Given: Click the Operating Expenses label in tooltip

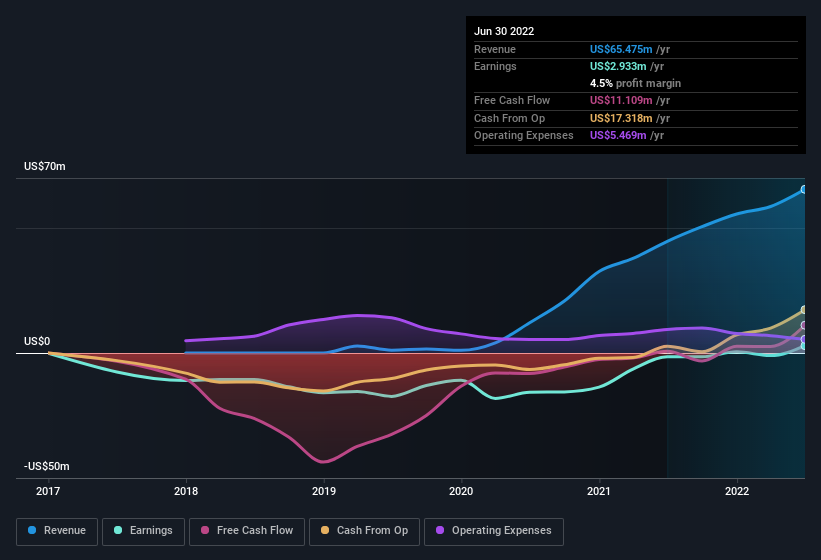Looking at the screenshot, I should 524,135.
